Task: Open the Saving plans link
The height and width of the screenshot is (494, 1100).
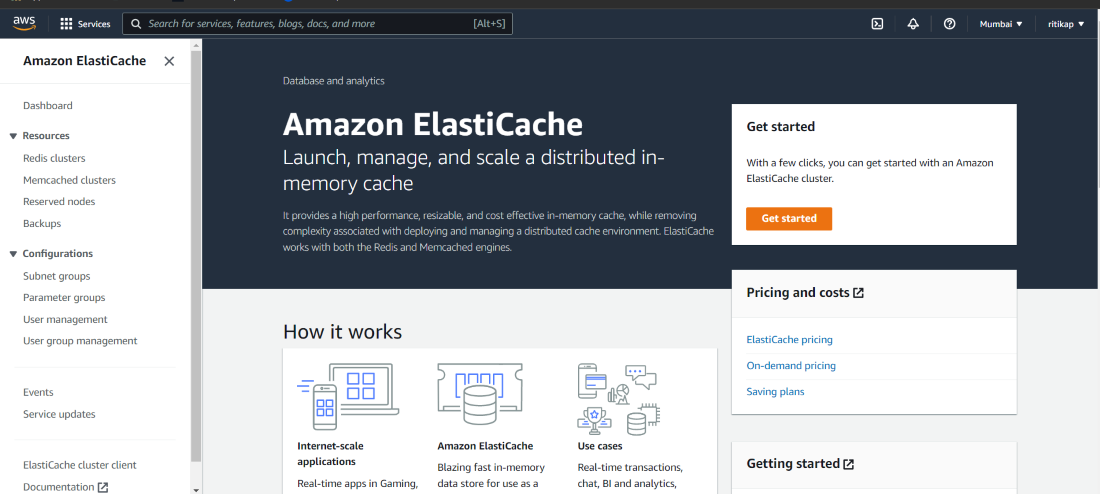Action: [x=775, y=392]
